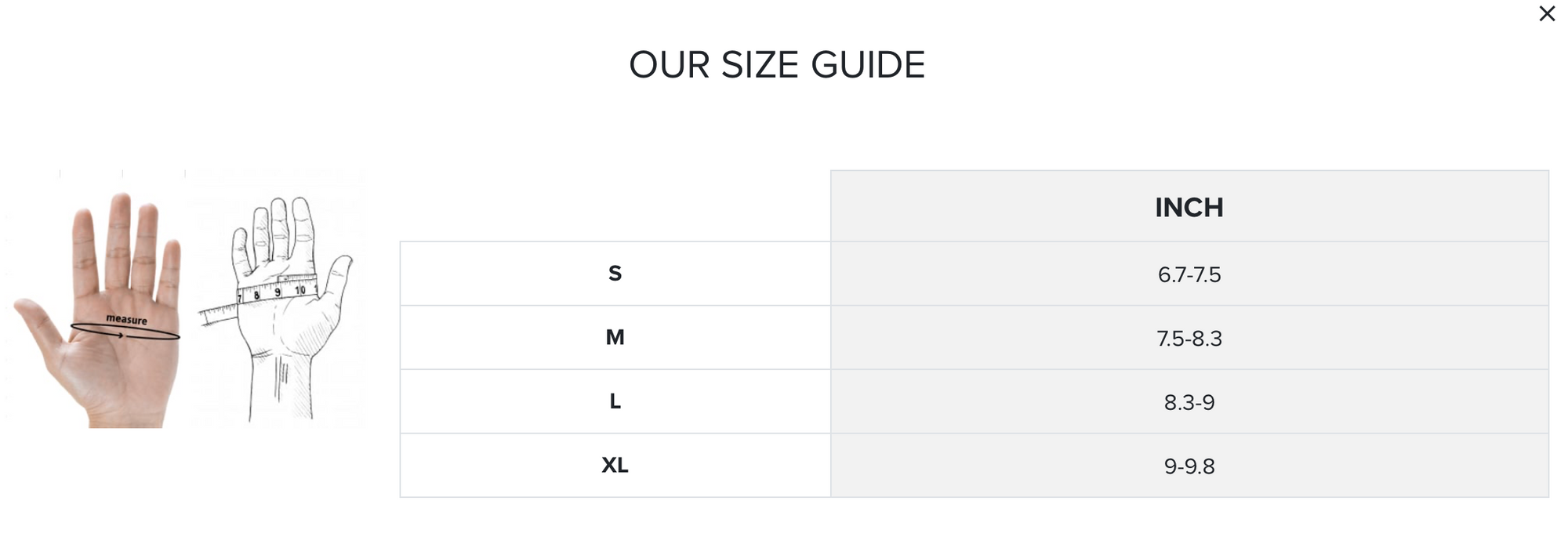
Task: Select the M size row label
Action: 615,338
